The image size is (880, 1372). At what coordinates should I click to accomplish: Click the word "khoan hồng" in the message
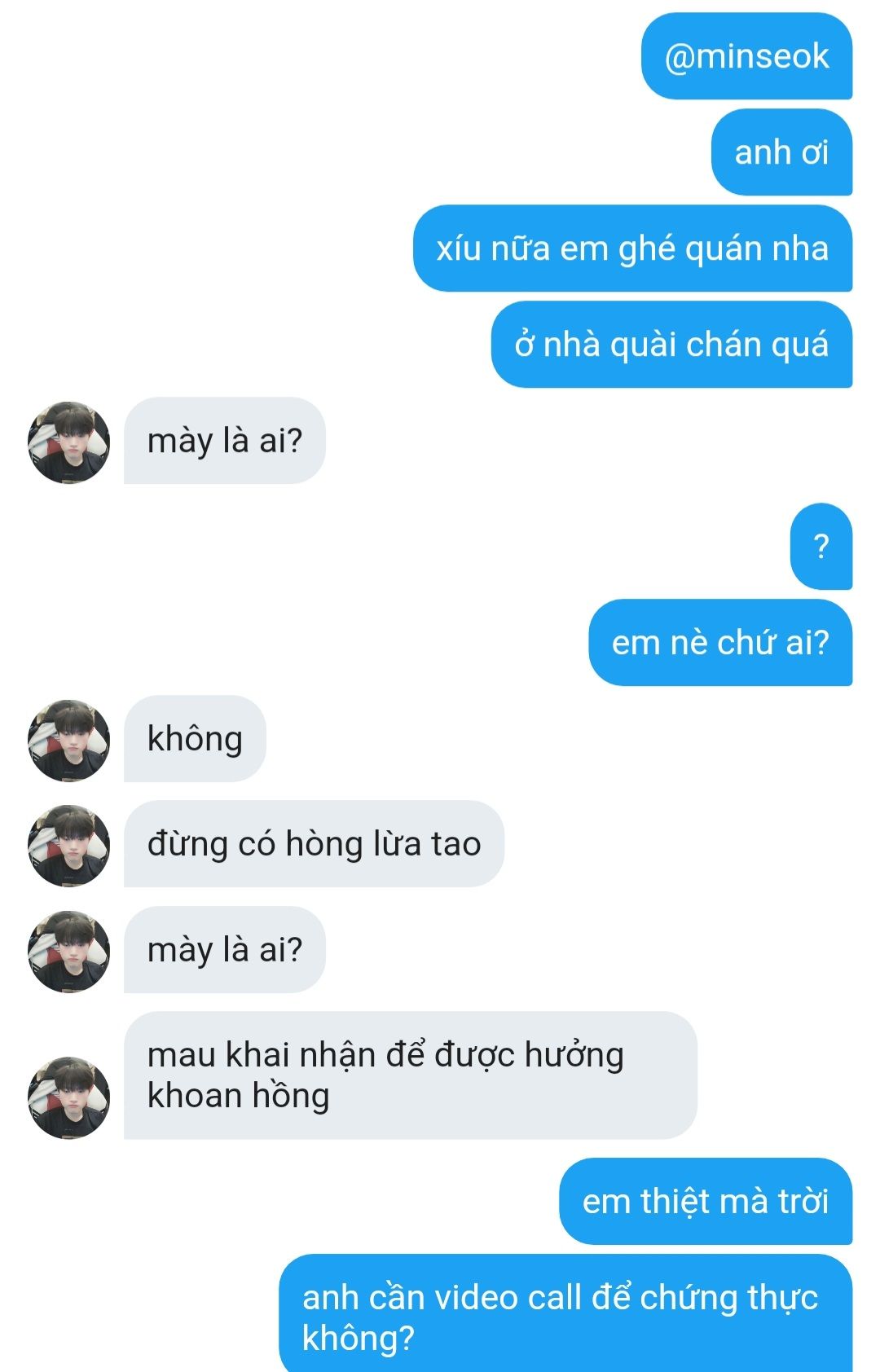pos(238,1096)
